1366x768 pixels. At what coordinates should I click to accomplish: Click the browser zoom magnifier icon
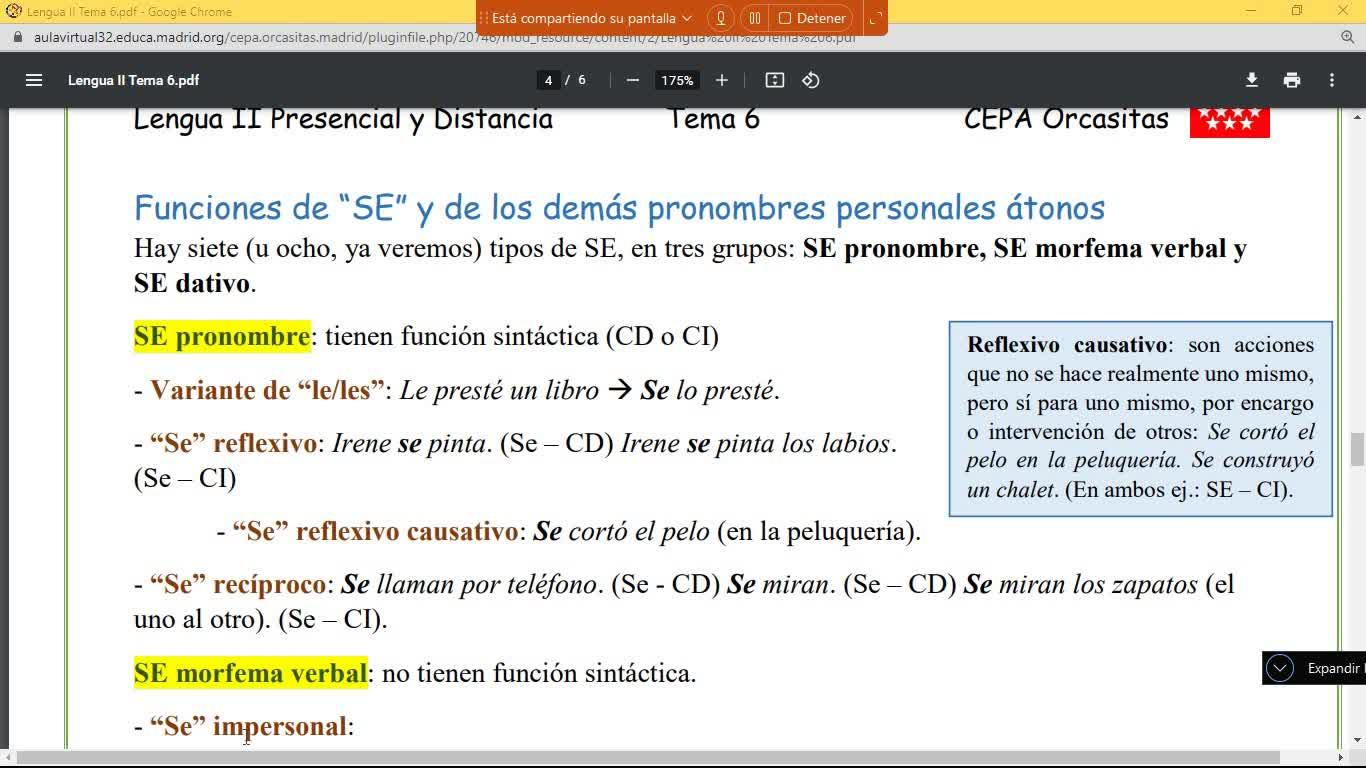click(1347, 37)
